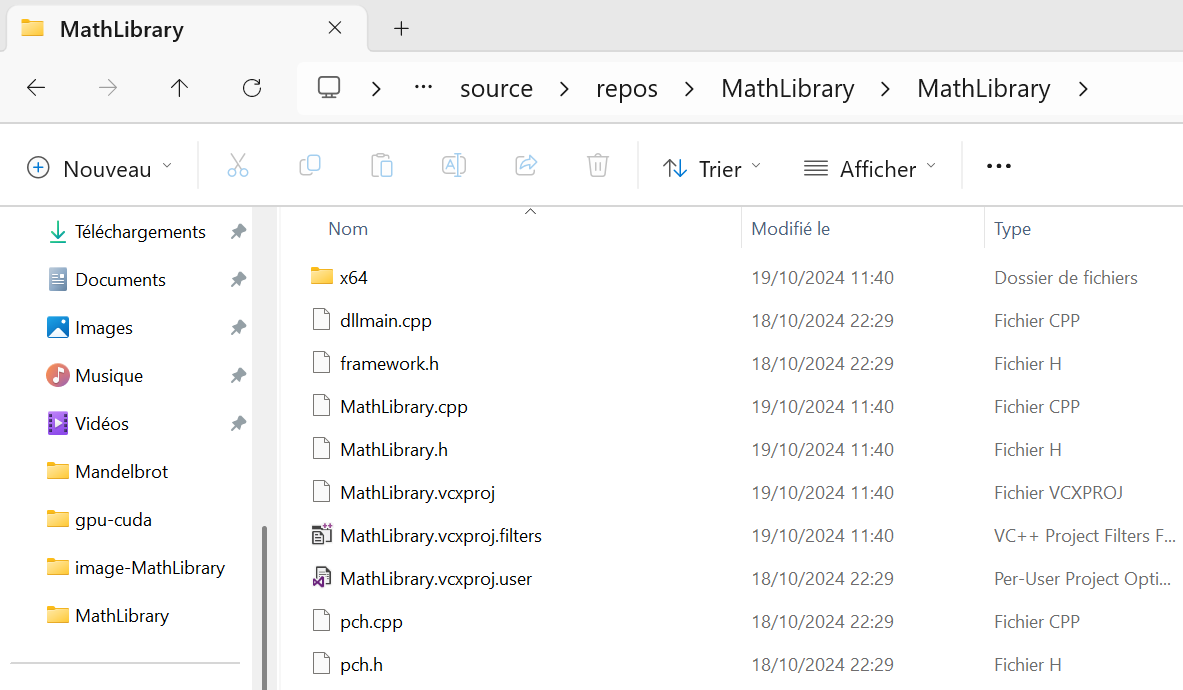The image size is (1183, 690).
Task: Select the MathLibrary.vcxproj.filters file
Action: click(440, 536)
